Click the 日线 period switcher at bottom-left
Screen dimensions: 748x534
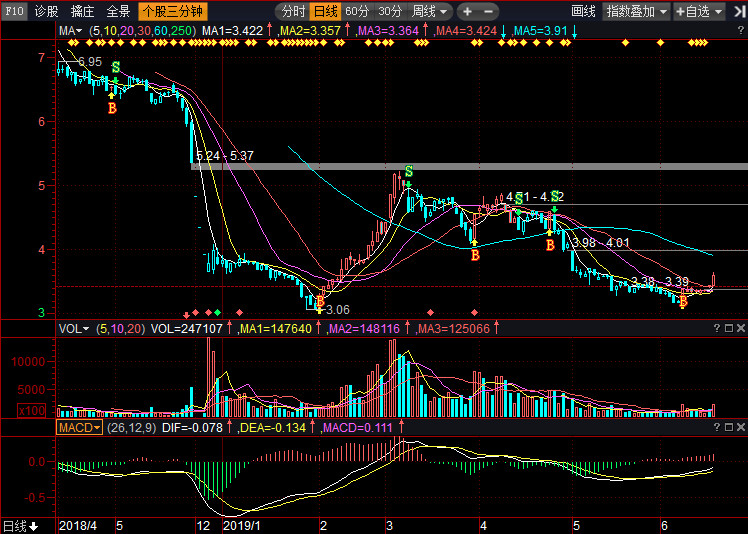(20, 525)
